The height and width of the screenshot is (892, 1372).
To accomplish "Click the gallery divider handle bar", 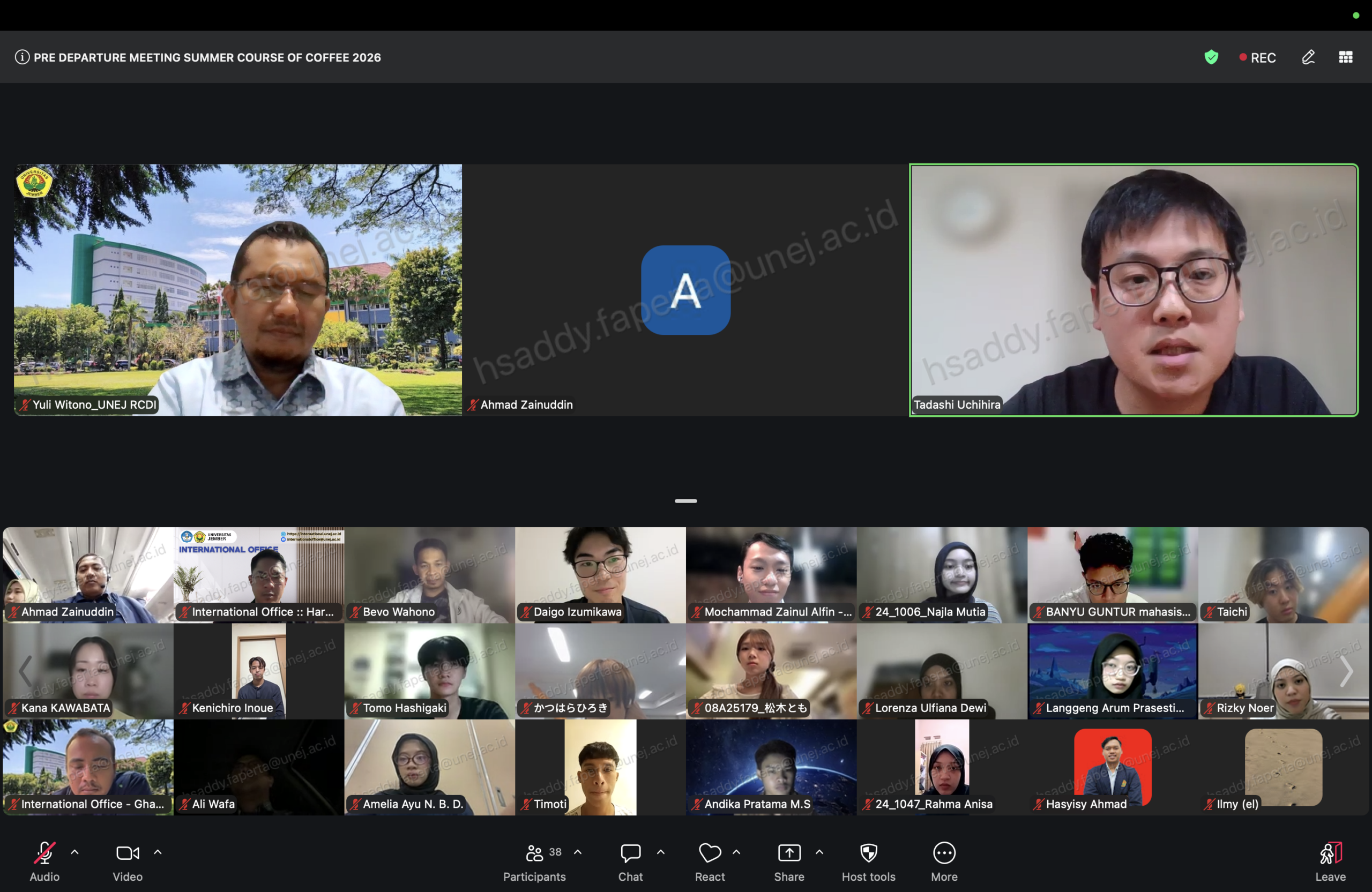I will 686,501.
